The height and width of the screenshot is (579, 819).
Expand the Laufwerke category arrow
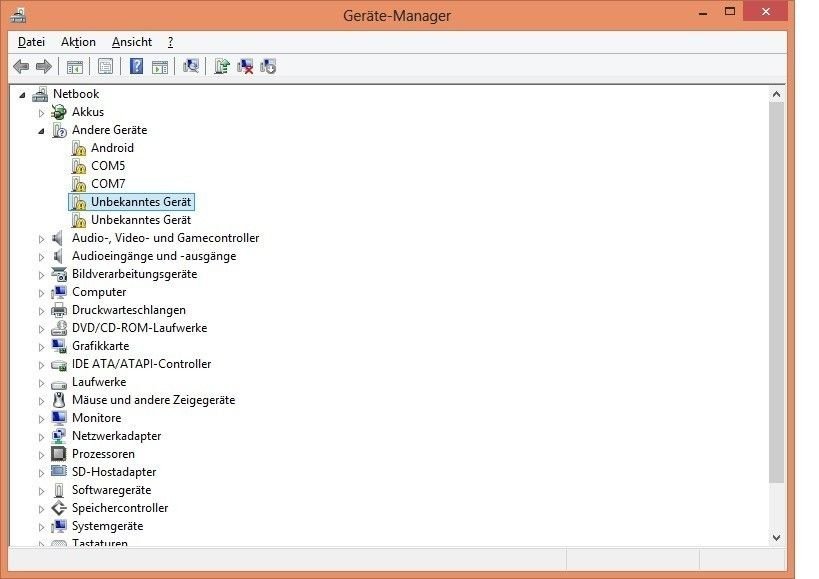[41, 383]
